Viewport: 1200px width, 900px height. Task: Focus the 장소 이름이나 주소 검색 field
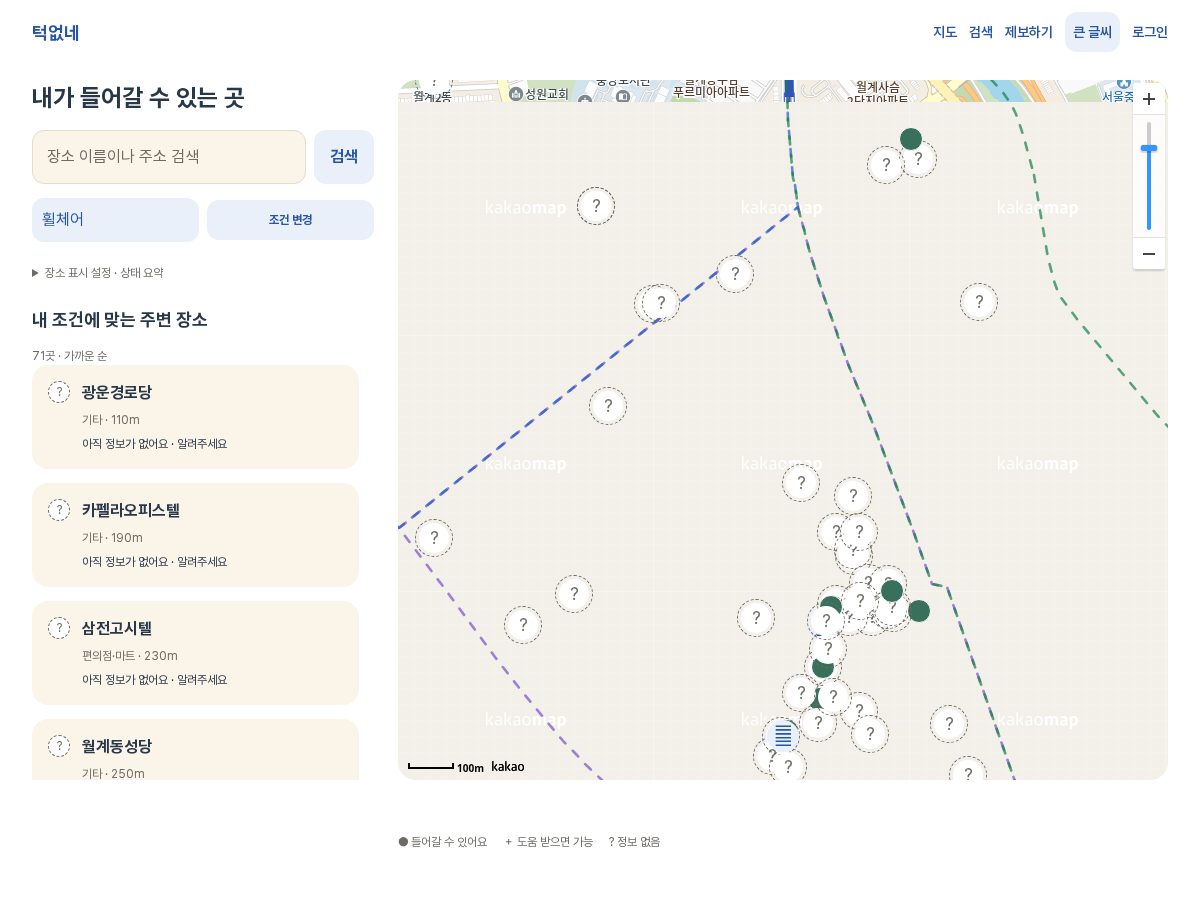[x=169, y=157]
